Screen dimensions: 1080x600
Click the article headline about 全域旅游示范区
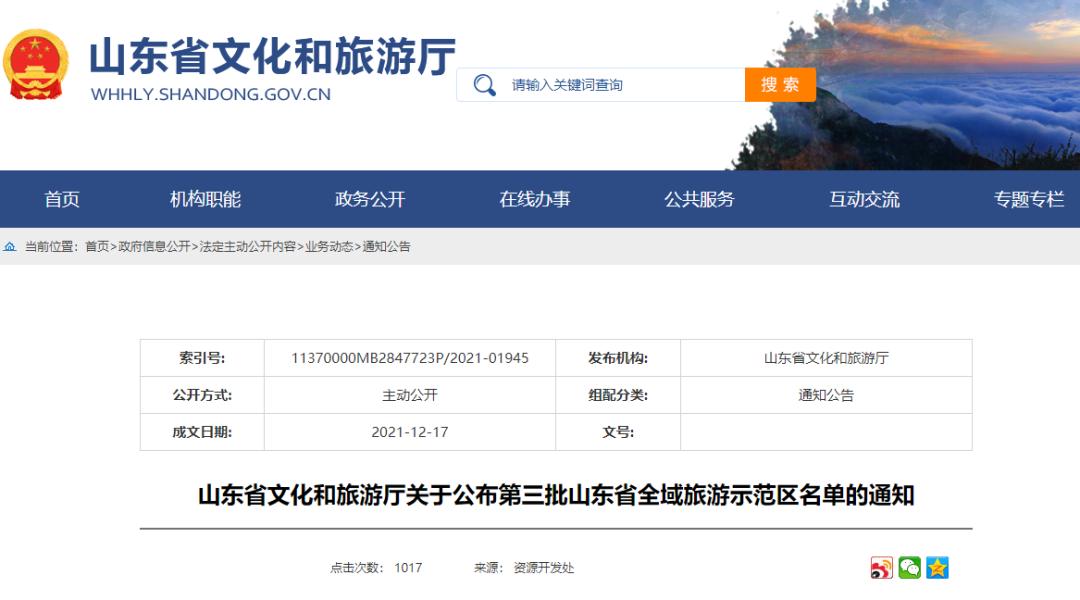click(556, 495)
